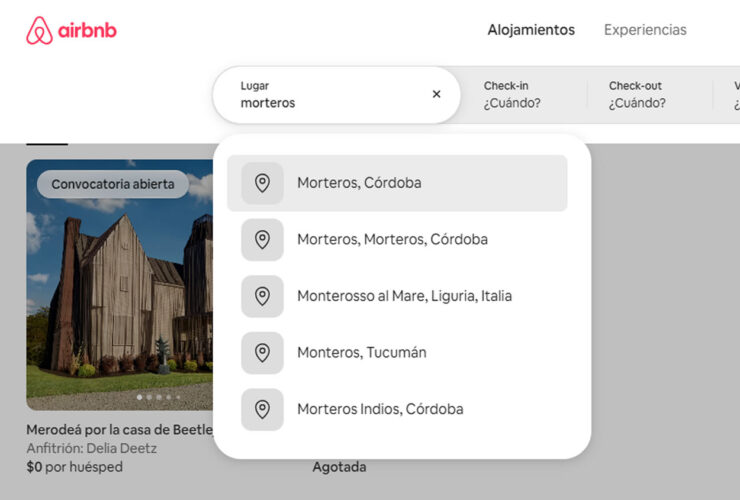Choose the Monterosso al Mare, Liguria, Italia text
Image resolution: width=740 pixels, height=500 pixels.
coord(404,296)
